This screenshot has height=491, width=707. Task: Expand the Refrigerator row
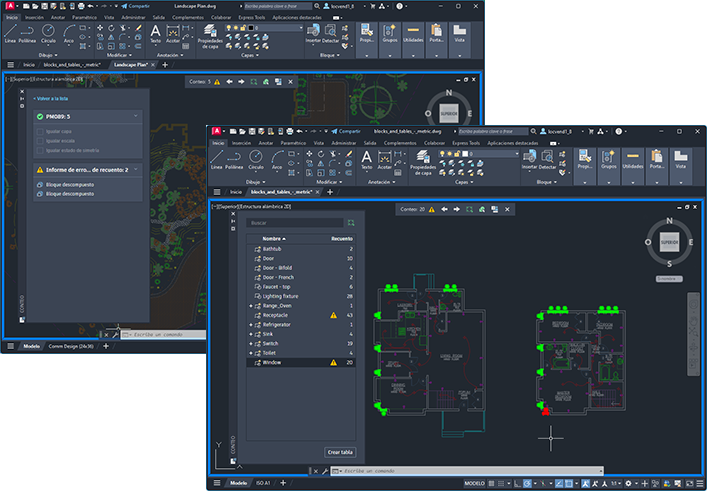click(251, 325)
